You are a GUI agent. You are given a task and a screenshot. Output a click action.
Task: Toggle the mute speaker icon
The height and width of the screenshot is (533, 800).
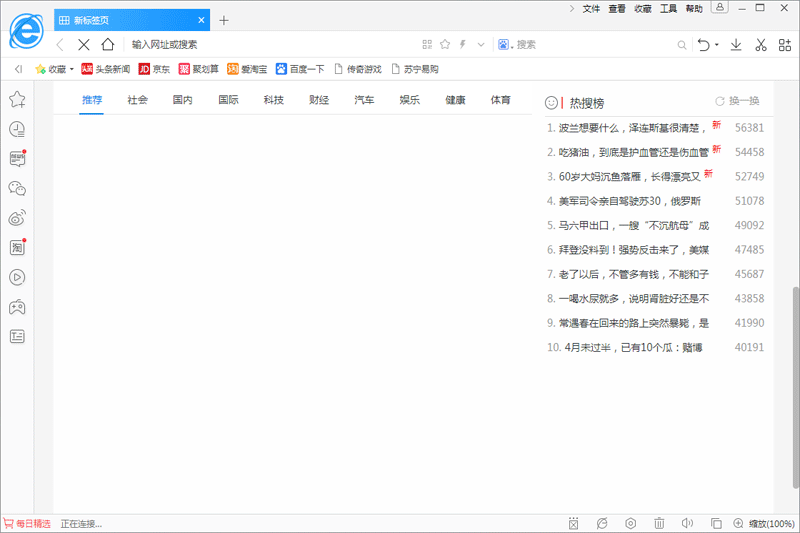[687, 523]
